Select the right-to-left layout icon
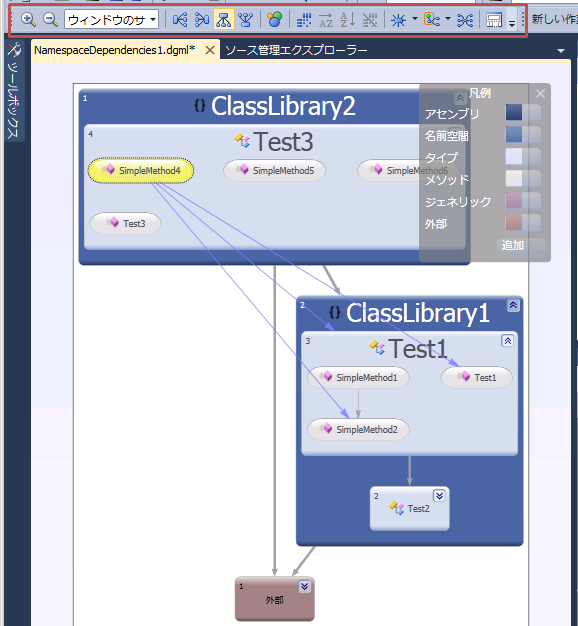 pyautogui.click(x=202, y=20)
